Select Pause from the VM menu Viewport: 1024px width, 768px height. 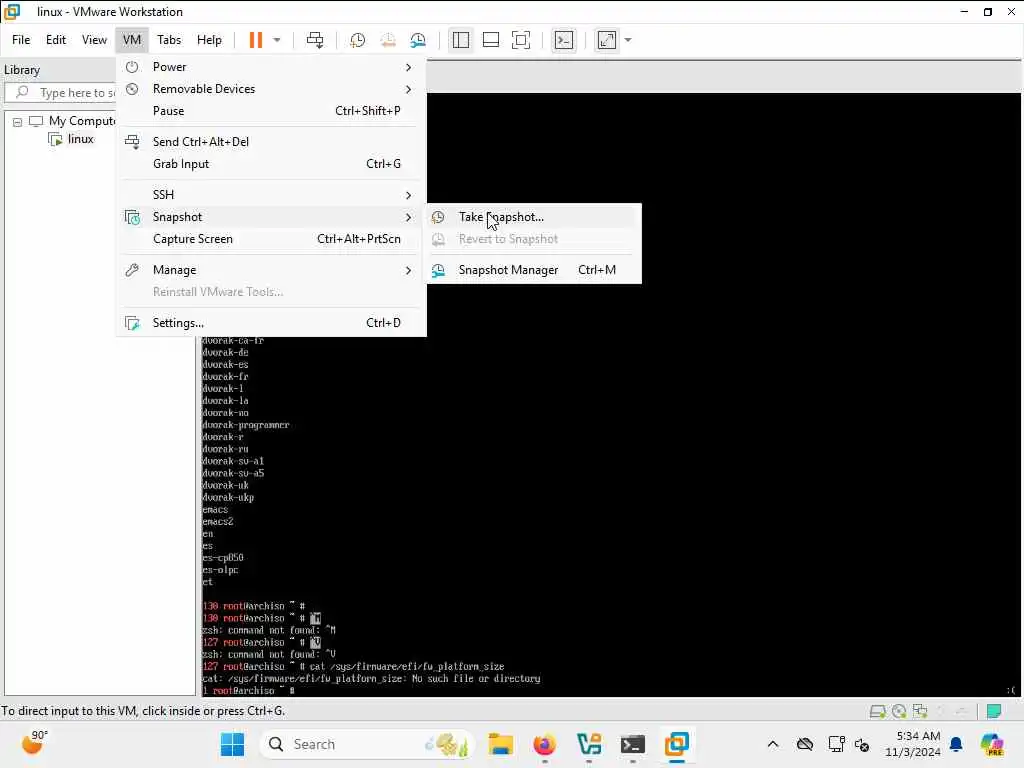[x=271, y=111]
